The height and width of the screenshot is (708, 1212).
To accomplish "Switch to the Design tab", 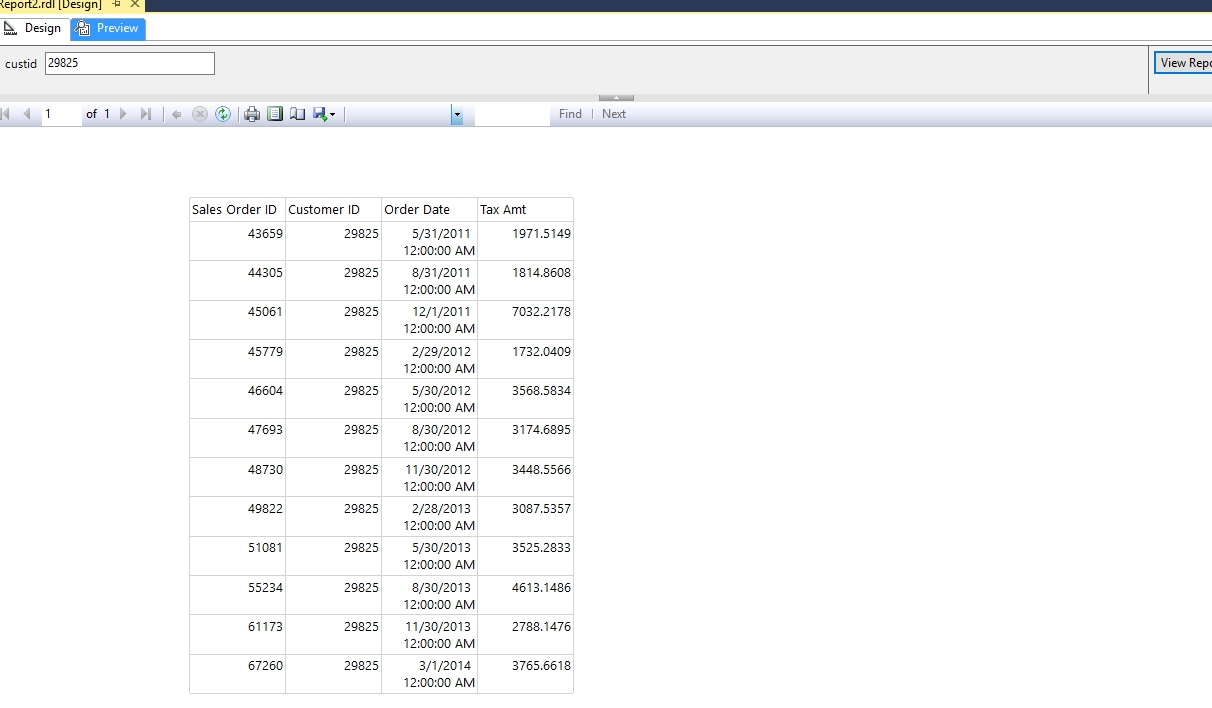I will tap(34, 29).
